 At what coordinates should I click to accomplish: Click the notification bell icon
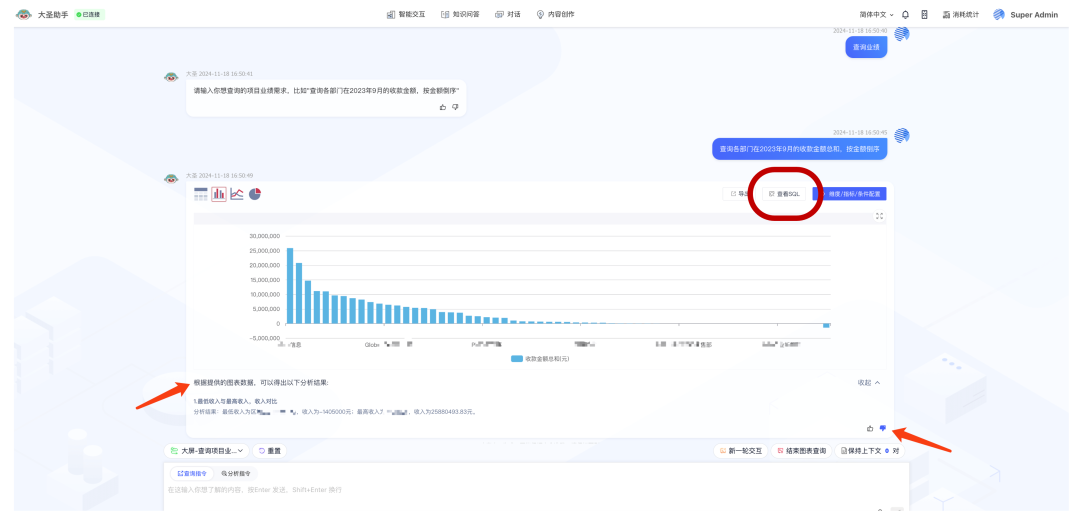coord(905,15)
